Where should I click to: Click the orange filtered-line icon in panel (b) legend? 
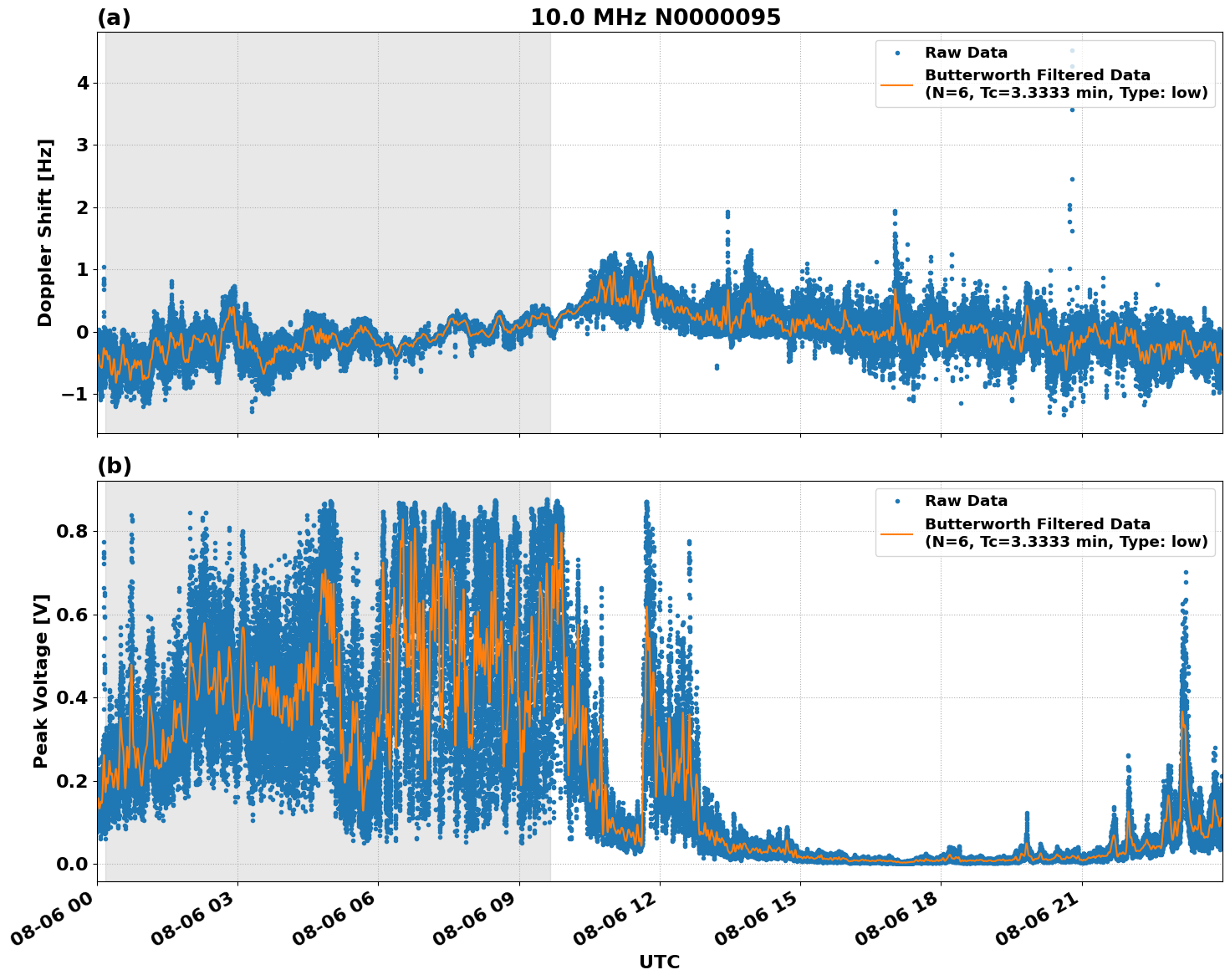tap(898, 533)
